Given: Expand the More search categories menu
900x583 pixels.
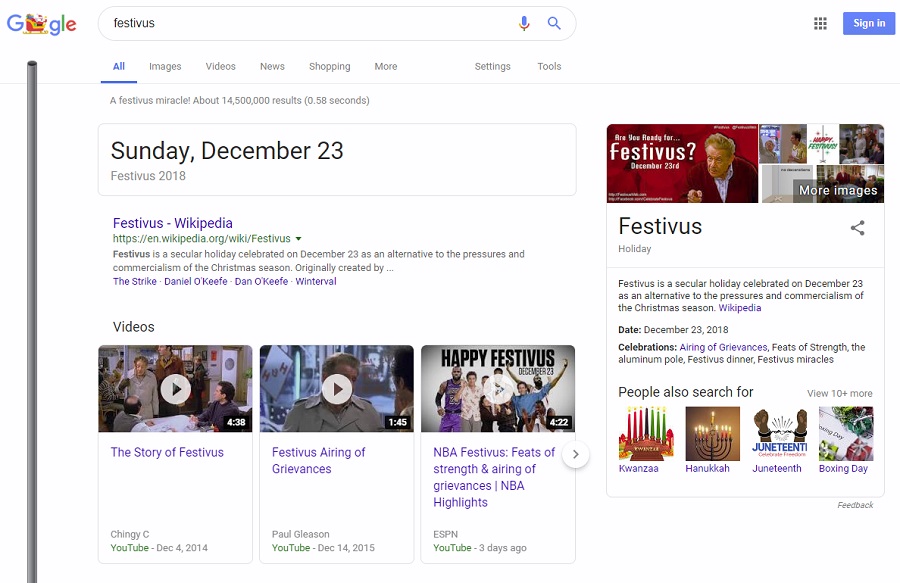Looking at the screenshot, I should (x=386, y=67).
